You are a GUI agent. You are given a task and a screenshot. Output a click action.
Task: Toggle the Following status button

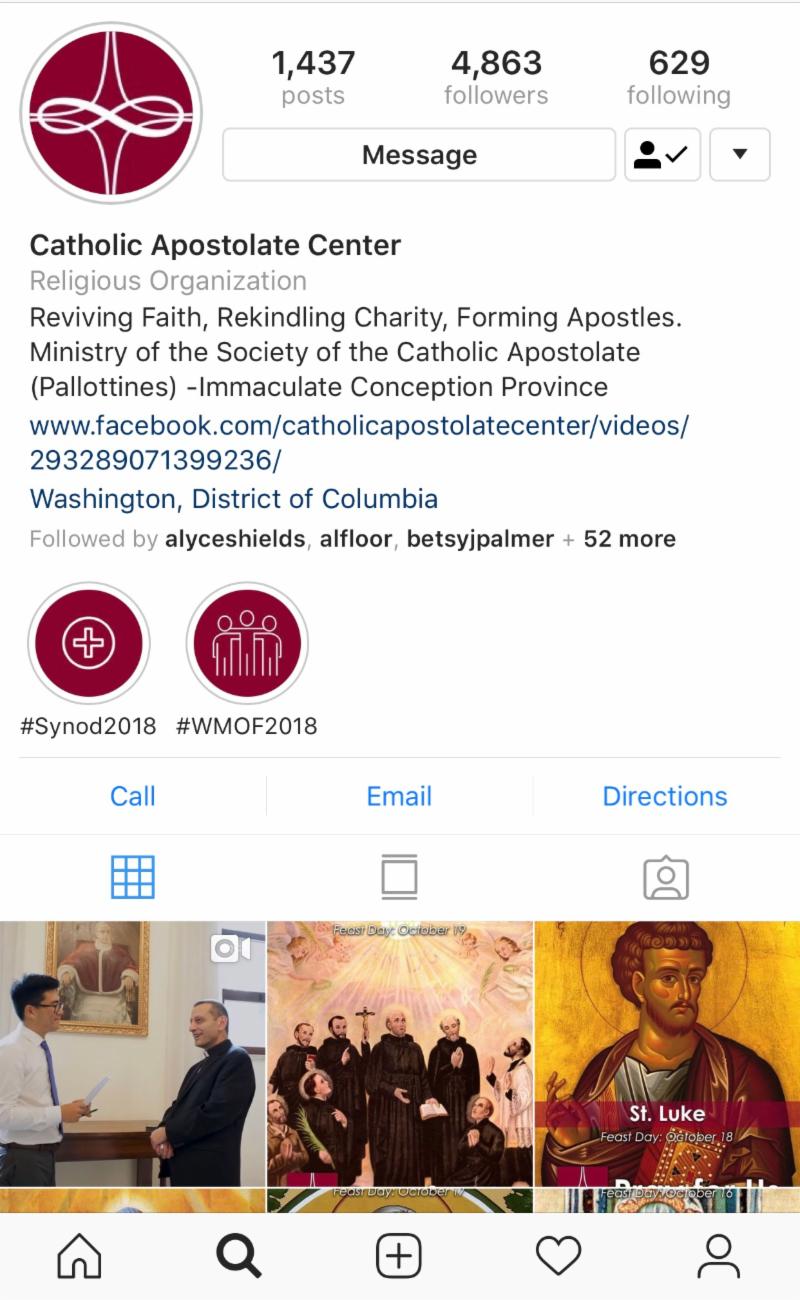(x=662, y=154)
